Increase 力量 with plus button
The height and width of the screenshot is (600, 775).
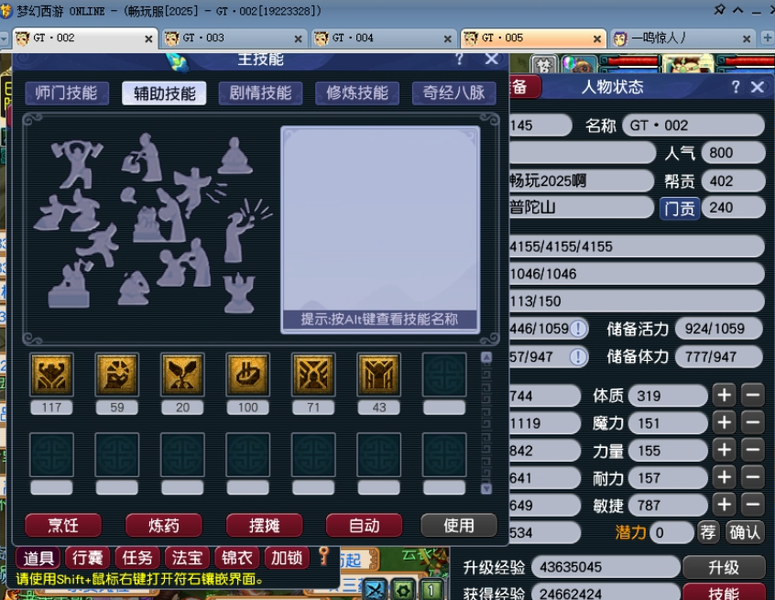coord(724,450)
